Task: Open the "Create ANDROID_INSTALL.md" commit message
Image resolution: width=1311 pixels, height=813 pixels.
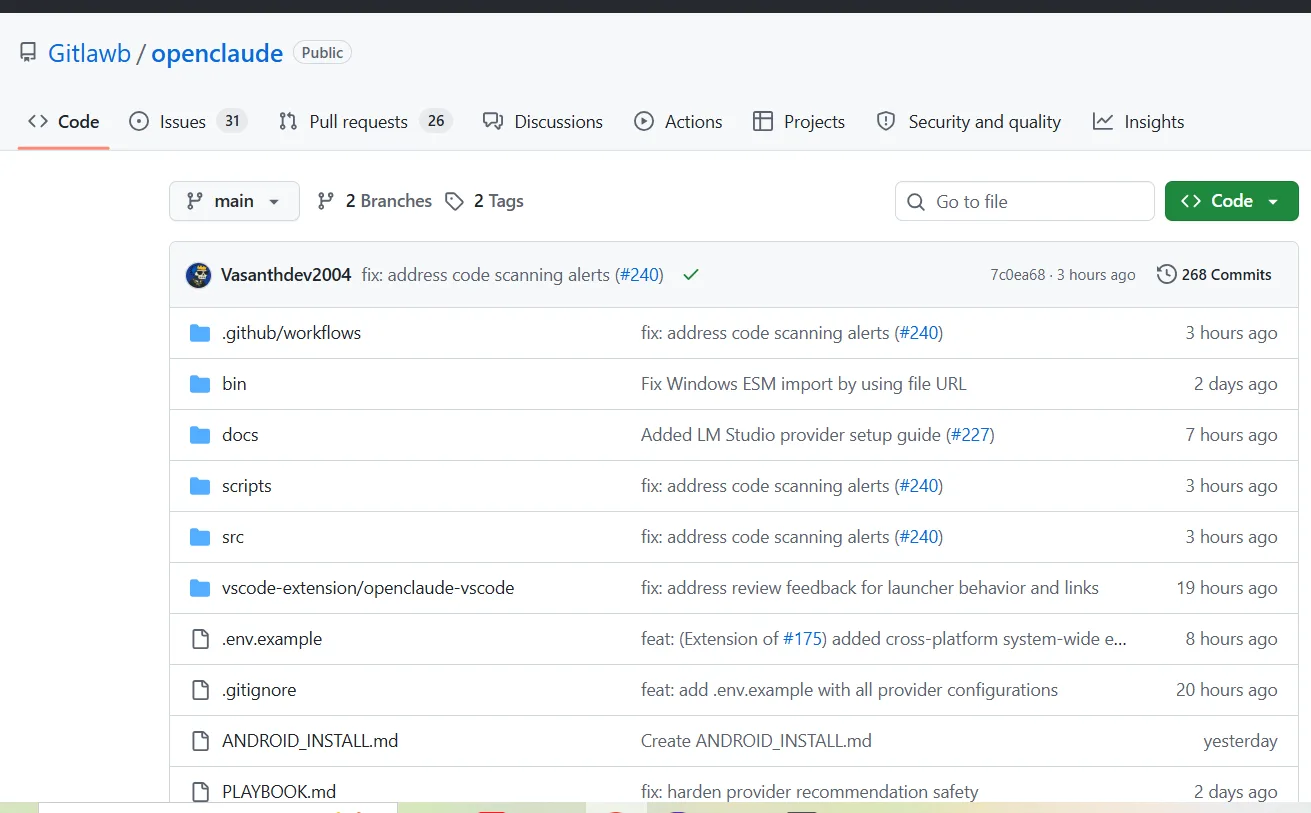Action: click(756, 741)
